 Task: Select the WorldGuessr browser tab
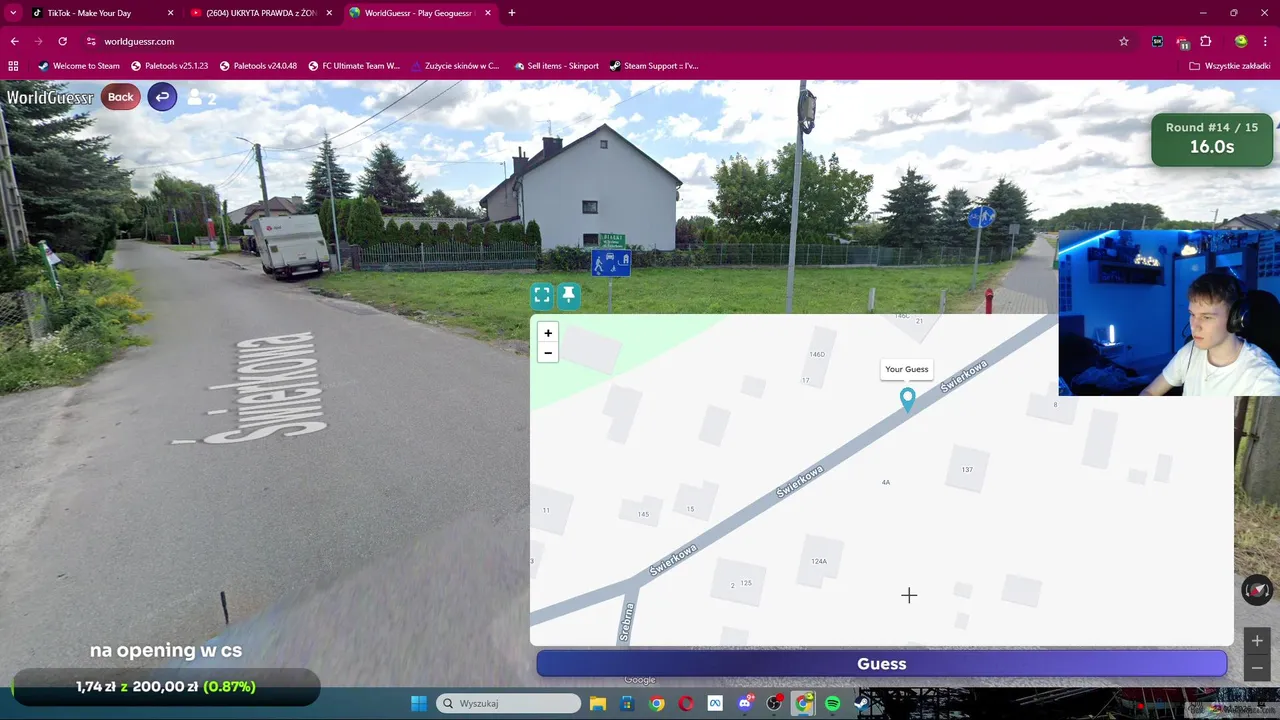point(420,13)
